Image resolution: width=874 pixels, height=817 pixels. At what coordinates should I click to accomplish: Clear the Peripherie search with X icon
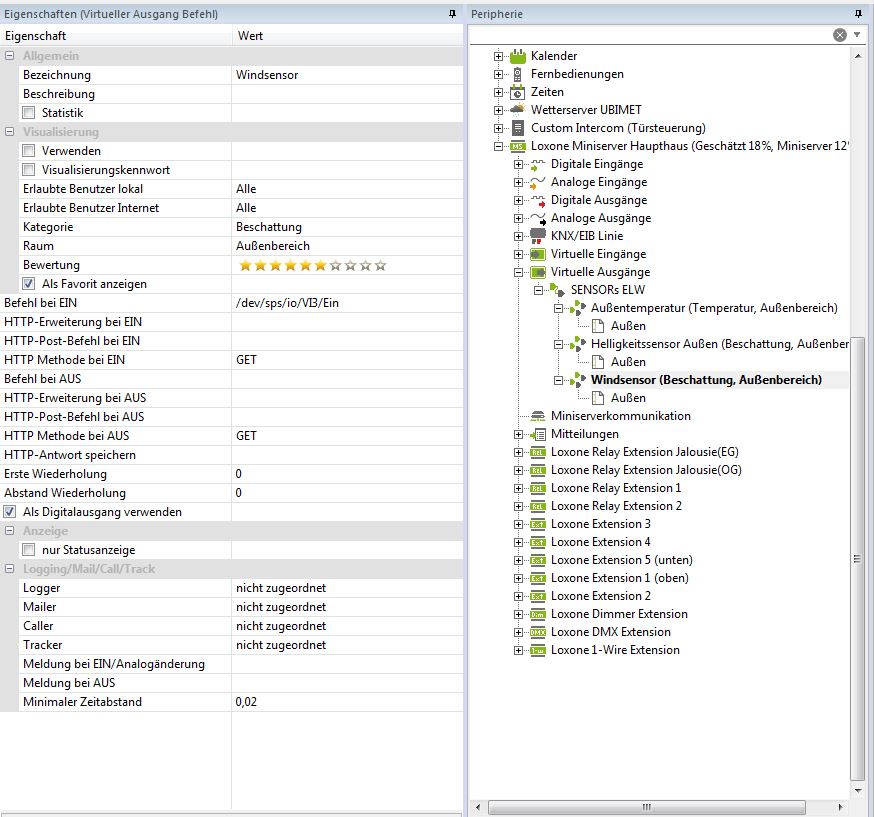840,35
